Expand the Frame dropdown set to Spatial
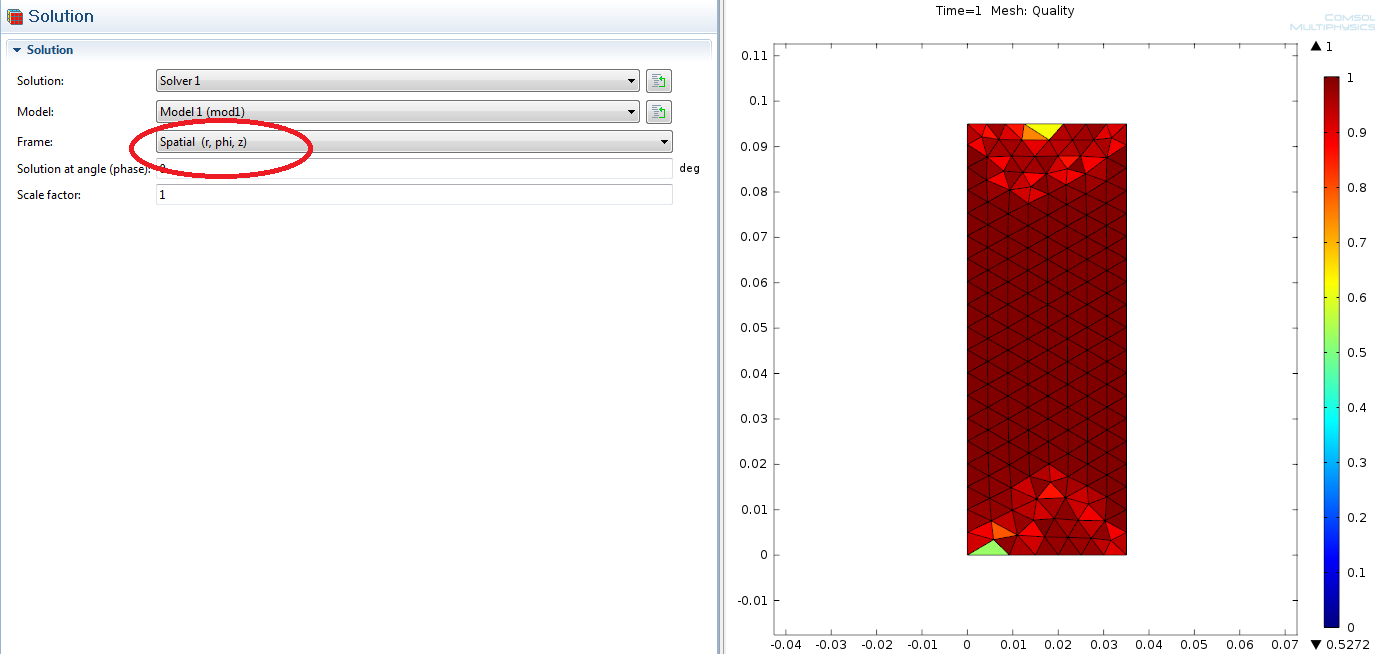Image resolution: width=1375 pixels, height=654 pixels. pos(414,142)
